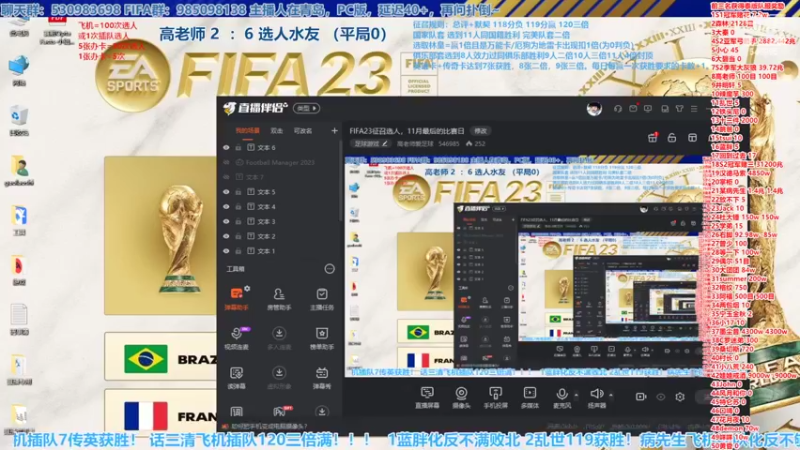Hide the 文本 4 layer
The image size is (800, 450).
tap(226, 207)
